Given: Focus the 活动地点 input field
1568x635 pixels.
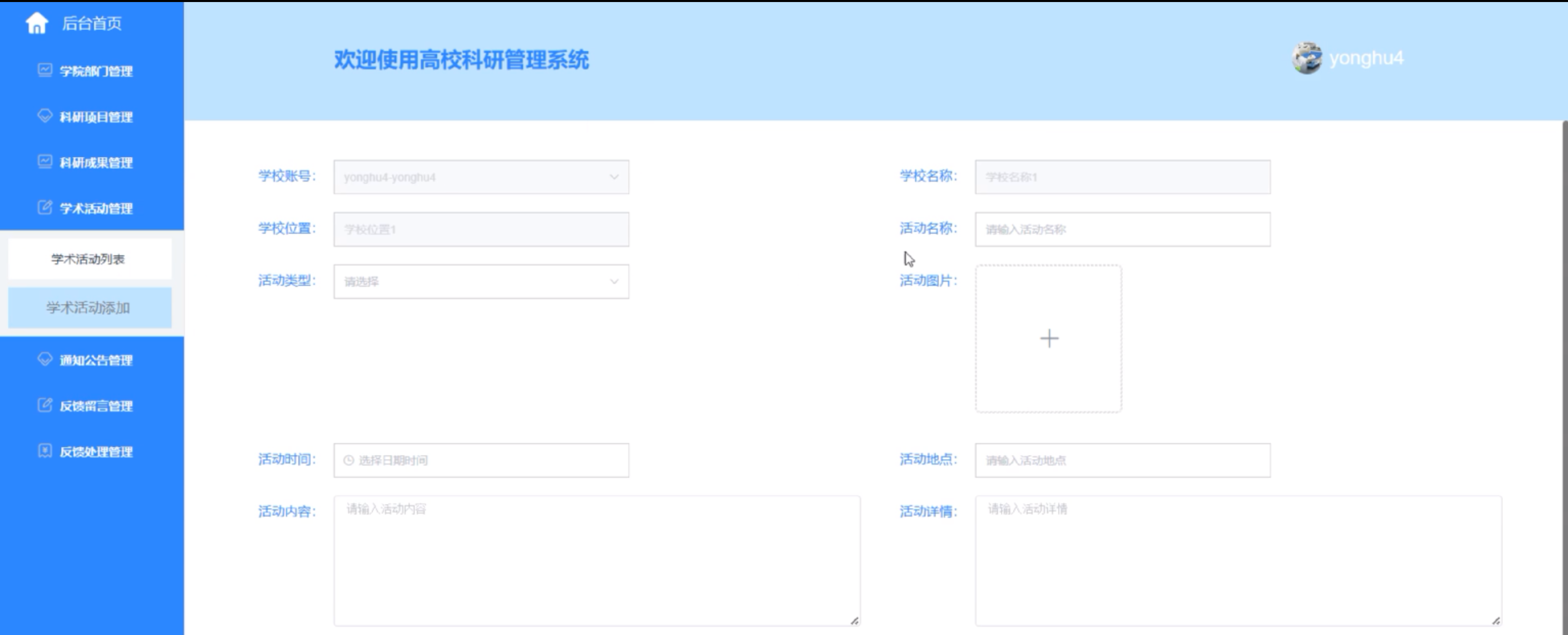Looking at the screenshot, I should pyautogui.click(x=1122, y=460).
